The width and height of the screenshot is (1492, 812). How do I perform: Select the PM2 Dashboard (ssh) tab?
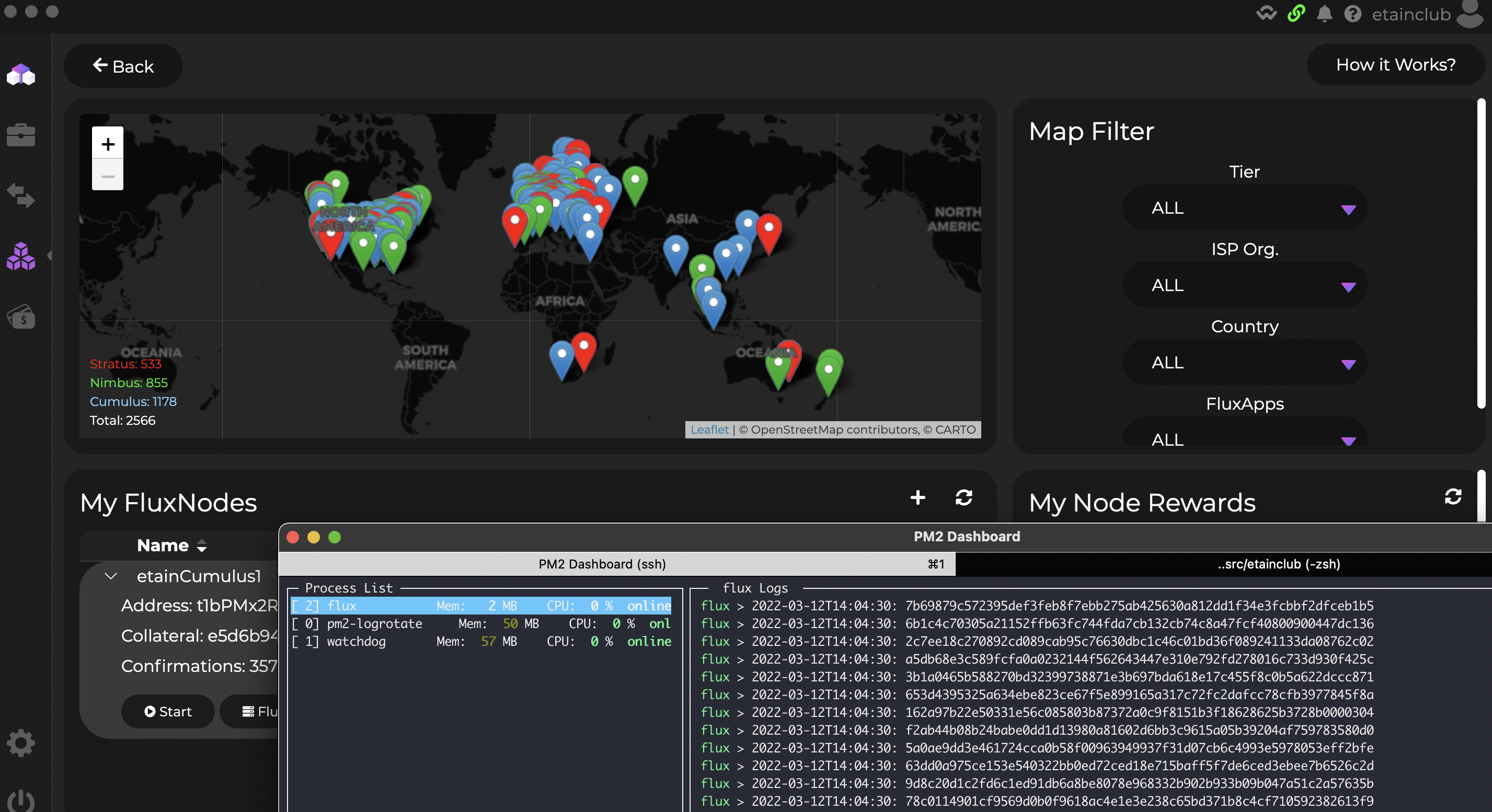(602, 564)
